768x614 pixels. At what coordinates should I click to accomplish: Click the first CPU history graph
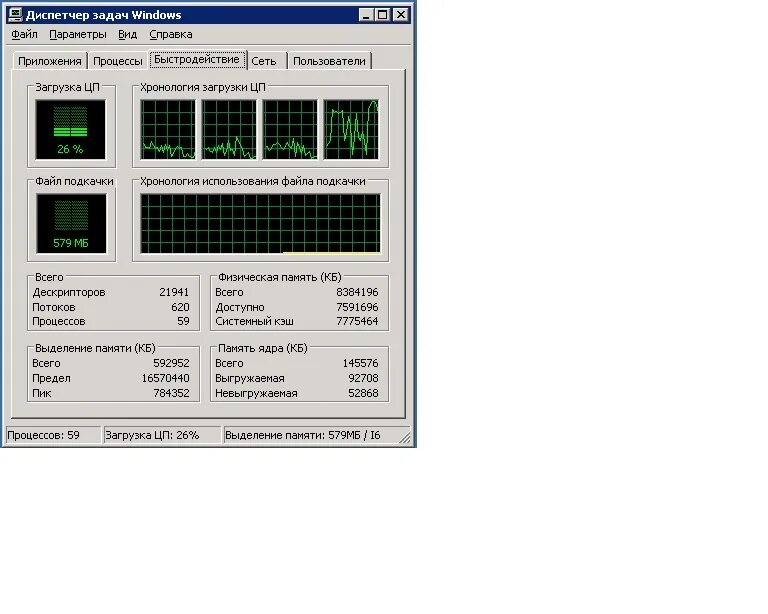point(168,130)
